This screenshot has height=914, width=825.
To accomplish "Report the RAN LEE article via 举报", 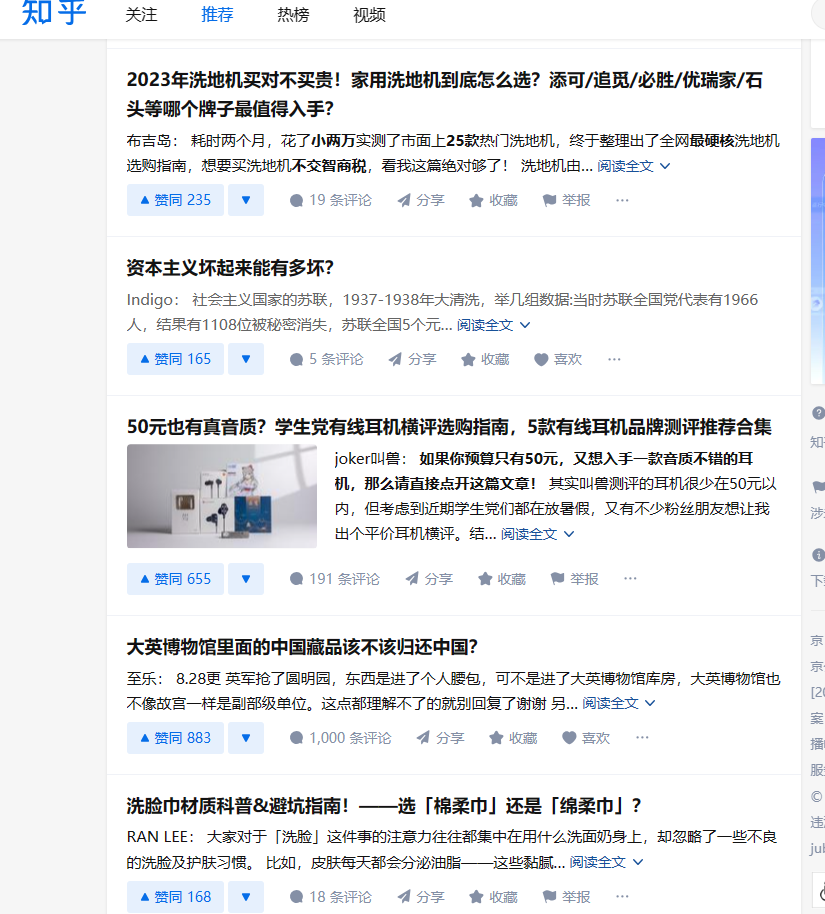I will tap(566, 897).
